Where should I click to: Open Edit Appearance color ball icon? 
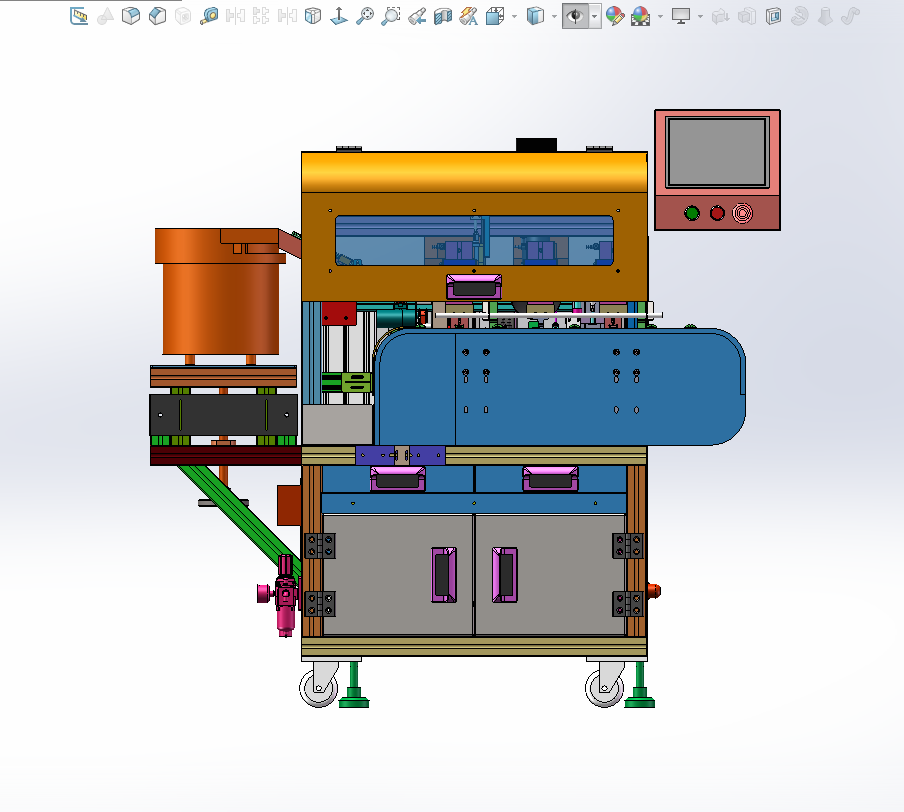point(615,16)
